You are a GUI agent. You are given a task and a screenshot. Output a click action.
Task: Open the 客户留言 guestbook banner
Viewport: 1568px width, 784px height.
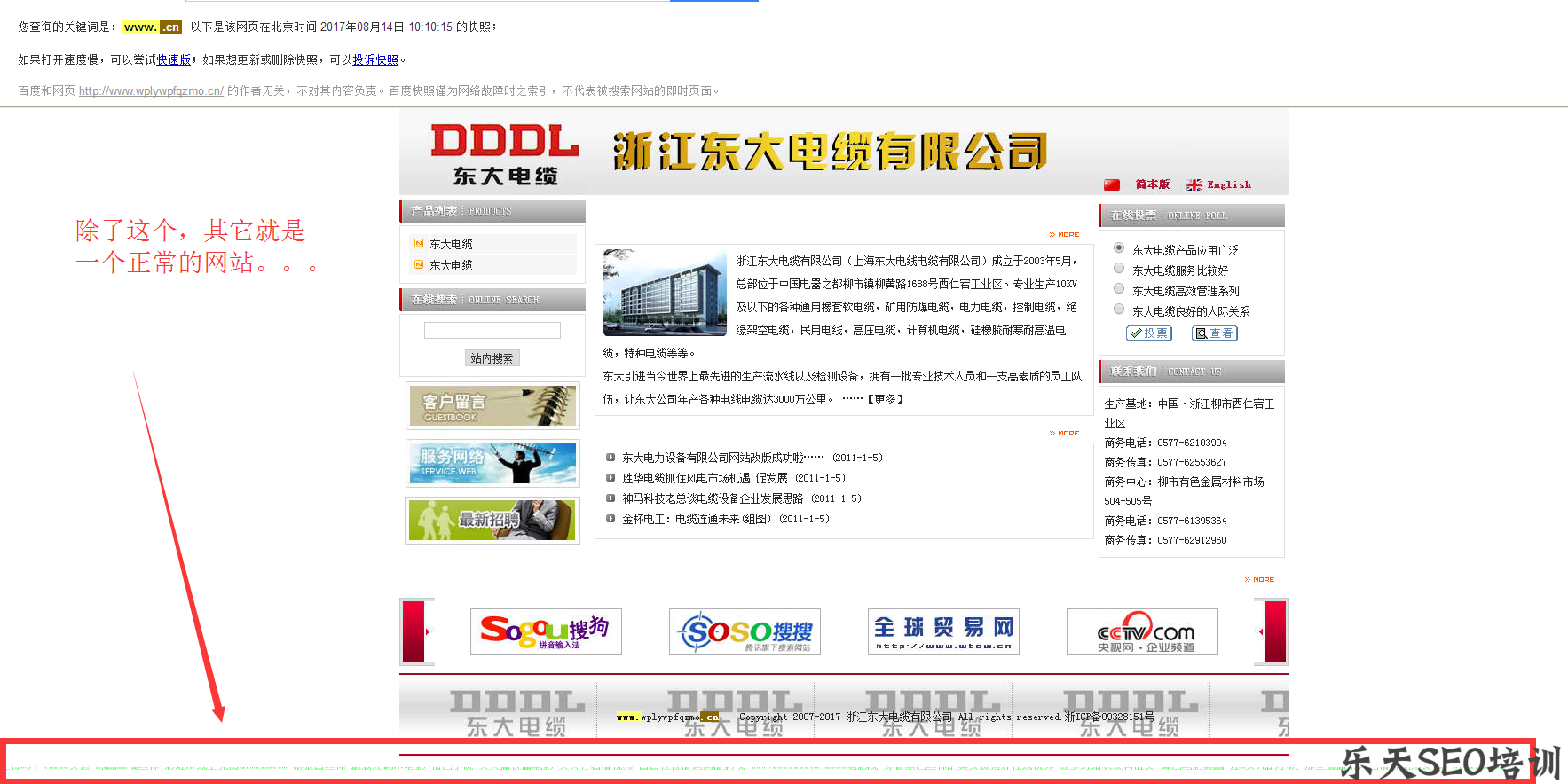pyautogui.click(x=492, y=406)
